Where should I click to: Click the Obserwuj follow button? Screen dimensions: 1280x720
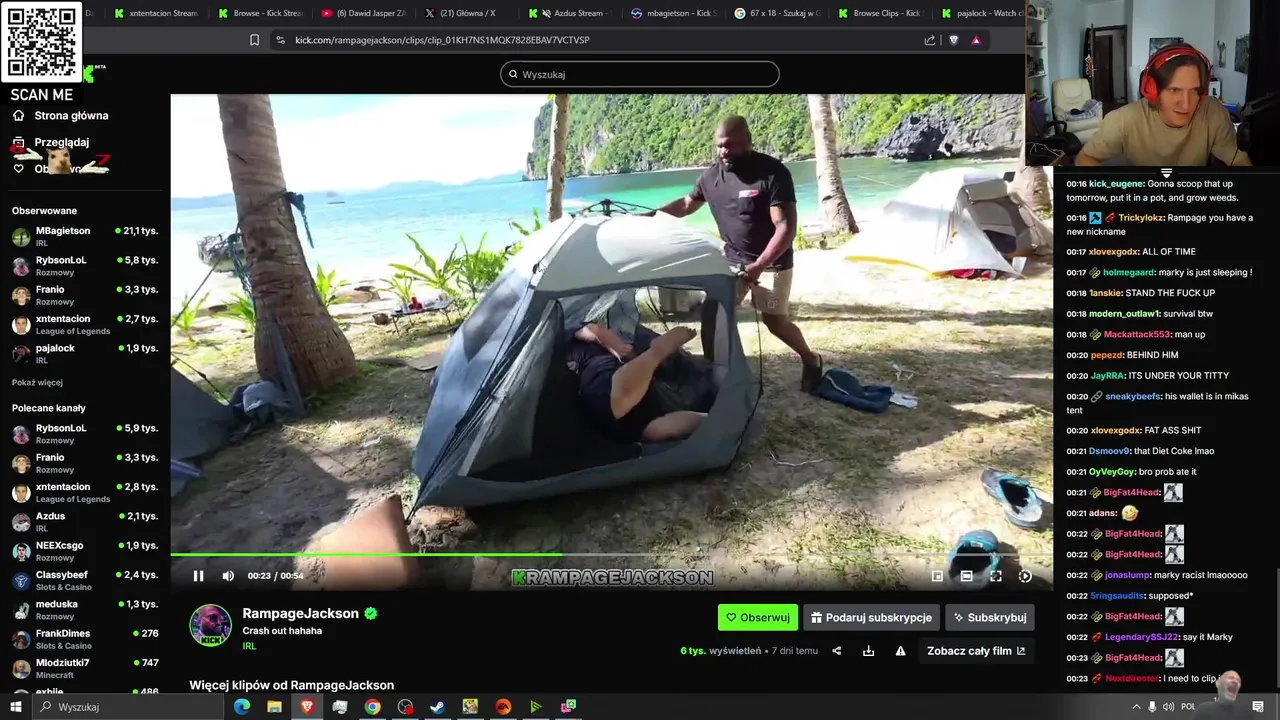pos(758,617)
